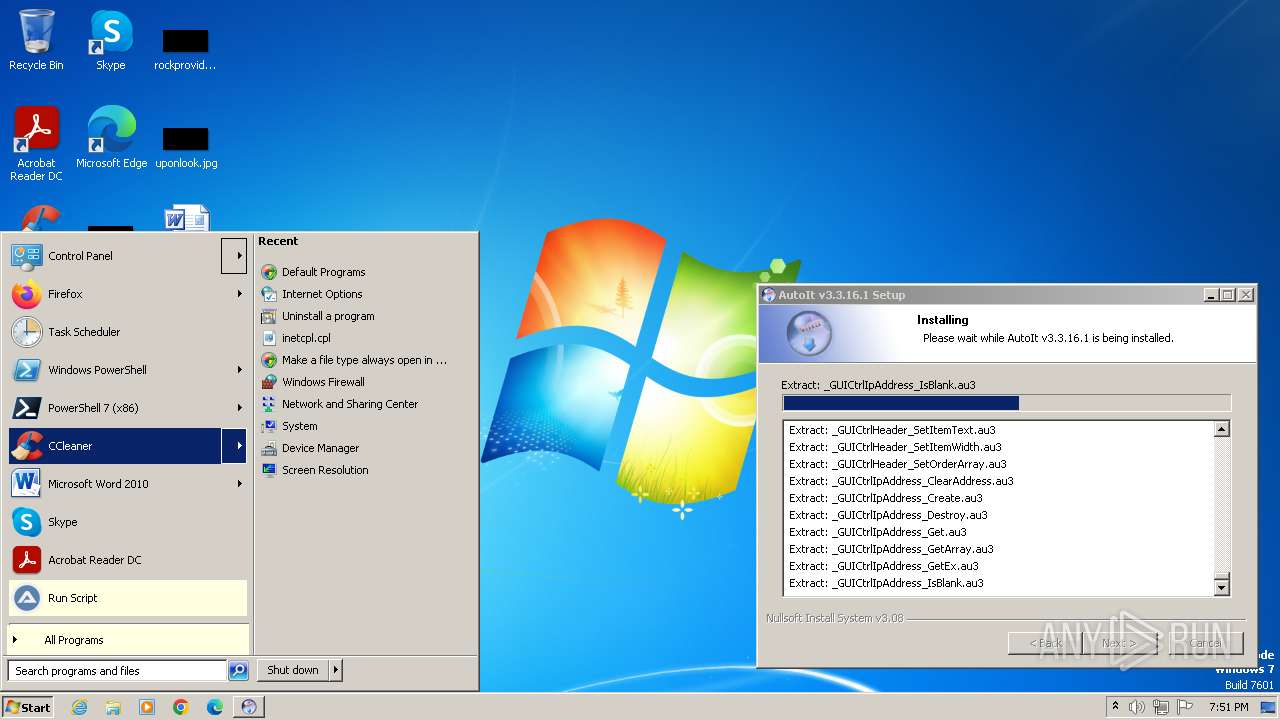Expand the Control Panel submenu arrow

point(235,256)
